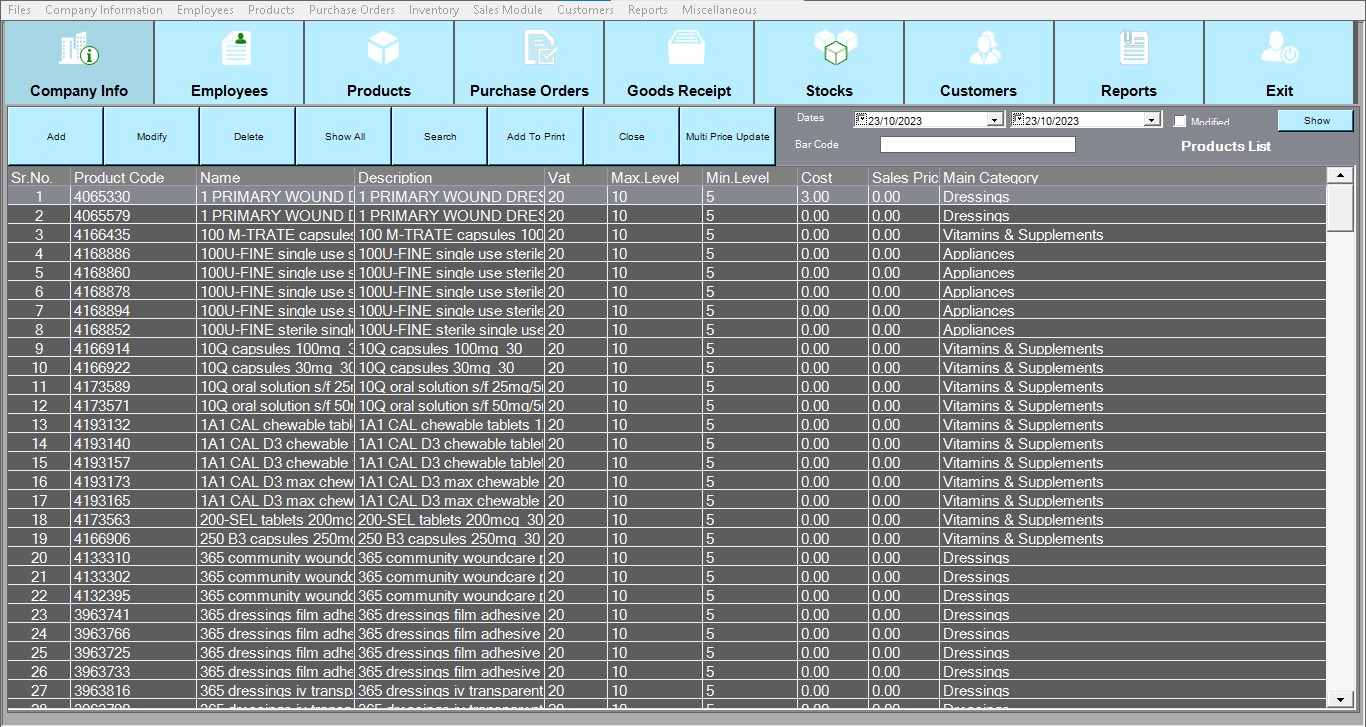Enable the Modified checkbox
This screenshot has height=727, width=1366.
tap(1180, 121)
